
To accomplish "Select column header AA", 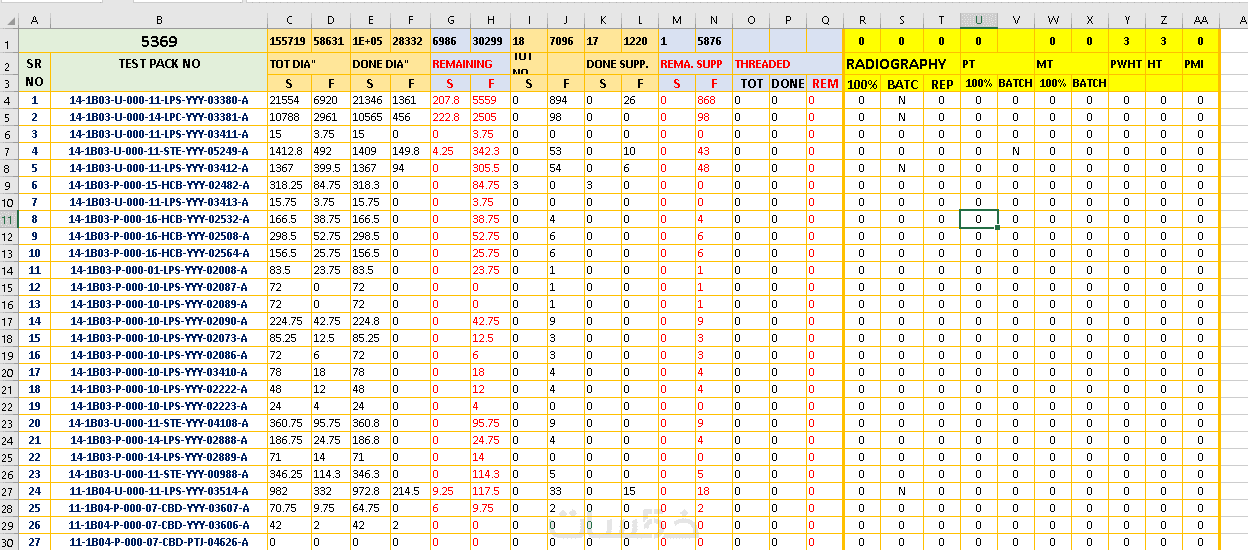I will click(1200, 20).
